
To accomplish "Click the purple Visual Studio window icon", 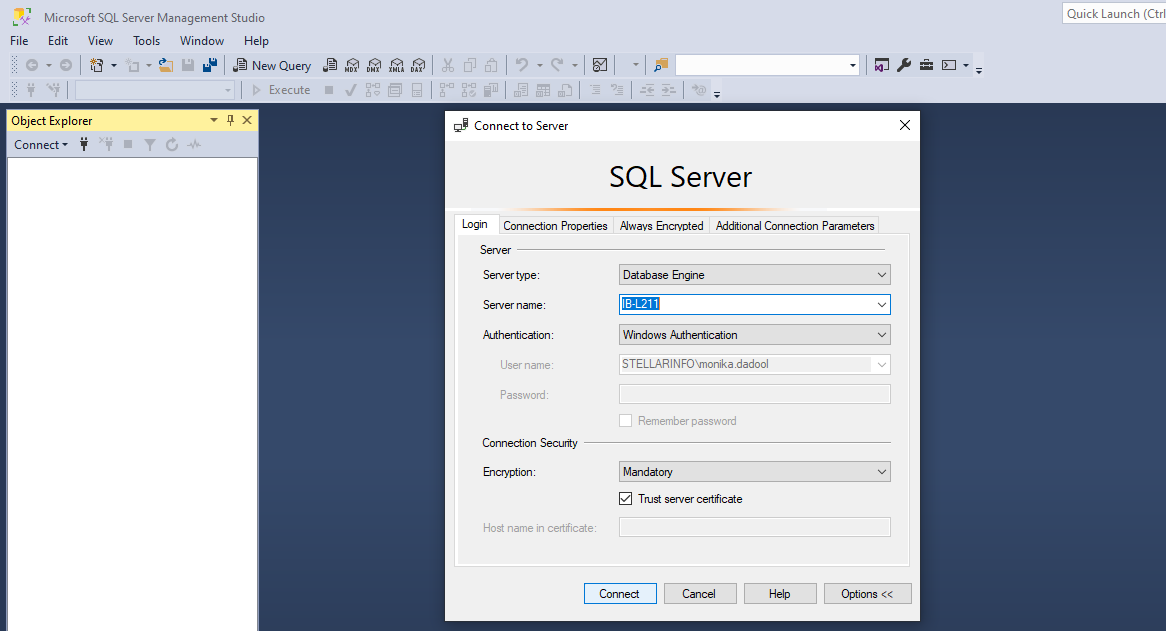I will coord(882,65).
